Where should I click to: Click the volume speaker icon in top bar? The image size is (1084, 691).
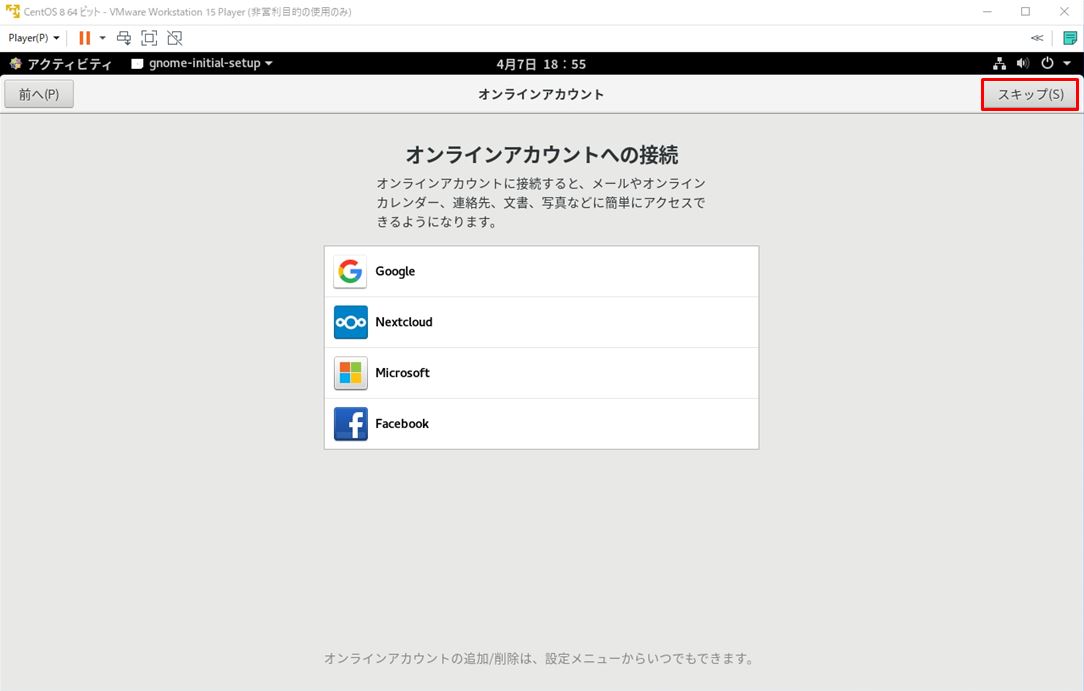[1023, 64]
